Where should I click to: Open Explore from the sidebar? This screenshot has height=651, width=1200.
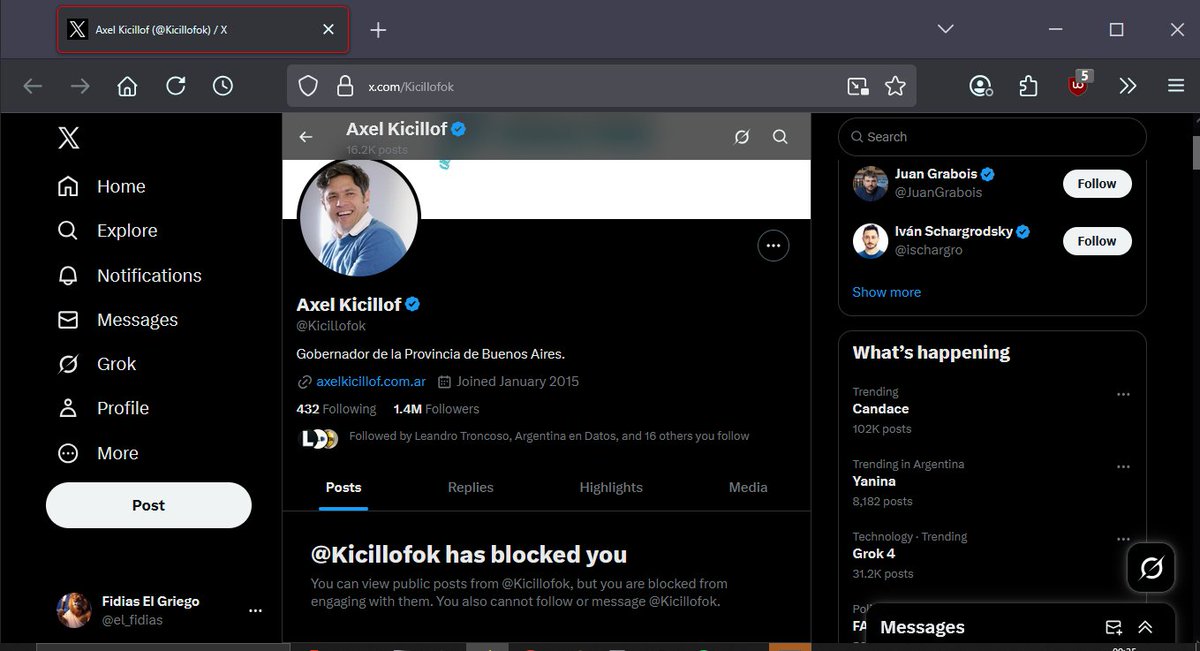point(126,230)
